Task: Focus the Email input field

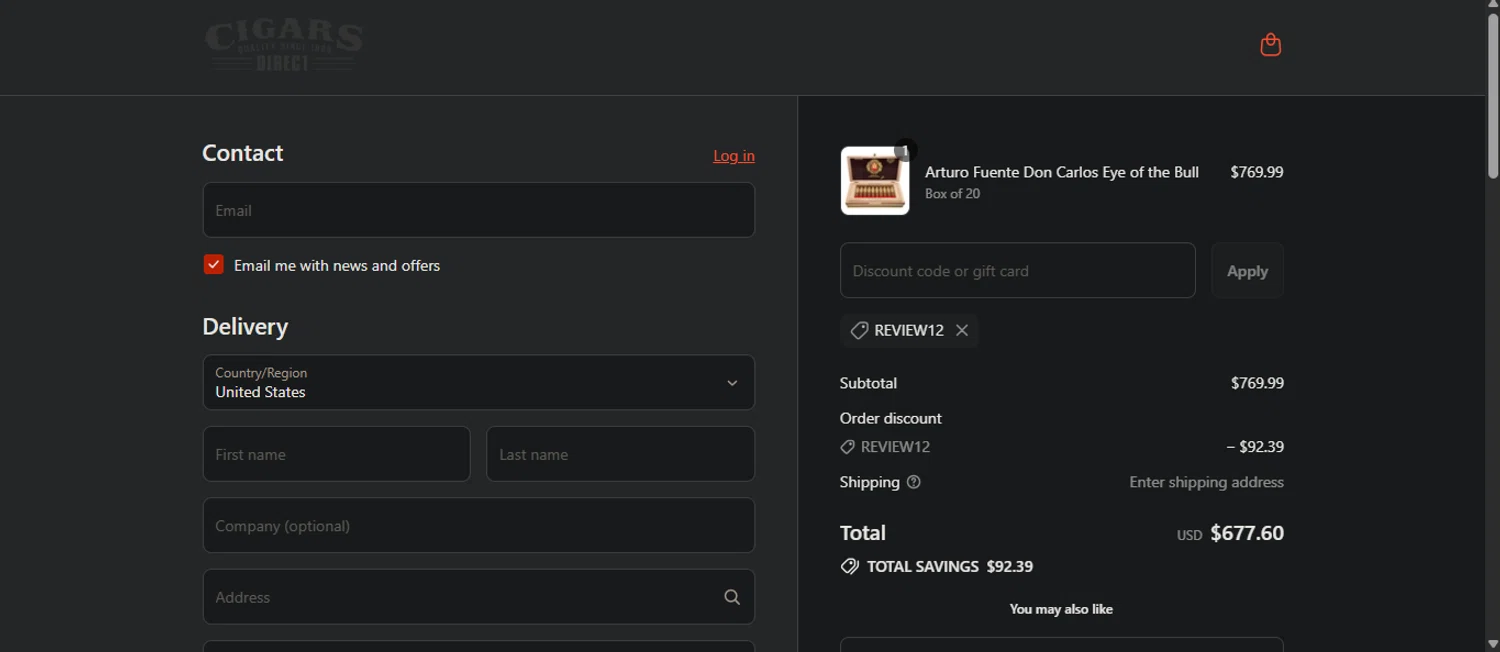Action: pyautogui.click(x=479, y=210)
